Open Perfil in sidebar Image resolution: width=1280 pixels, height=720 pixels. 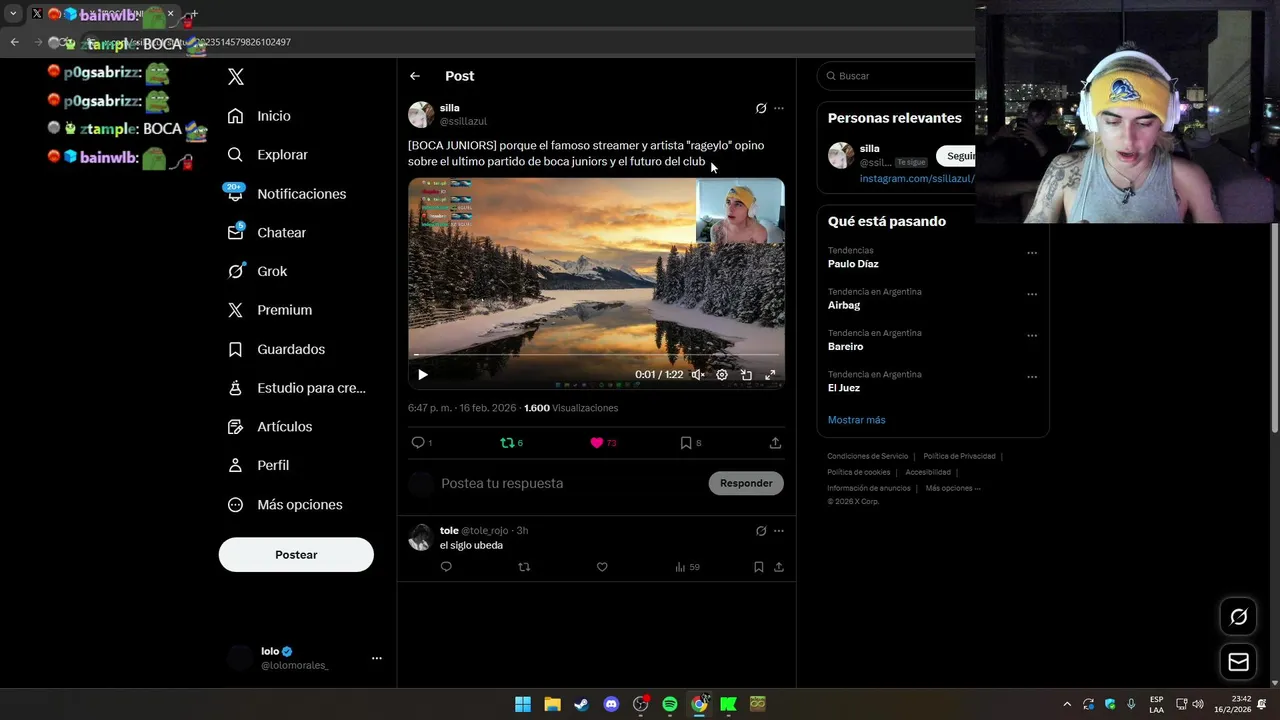point(258,466)
